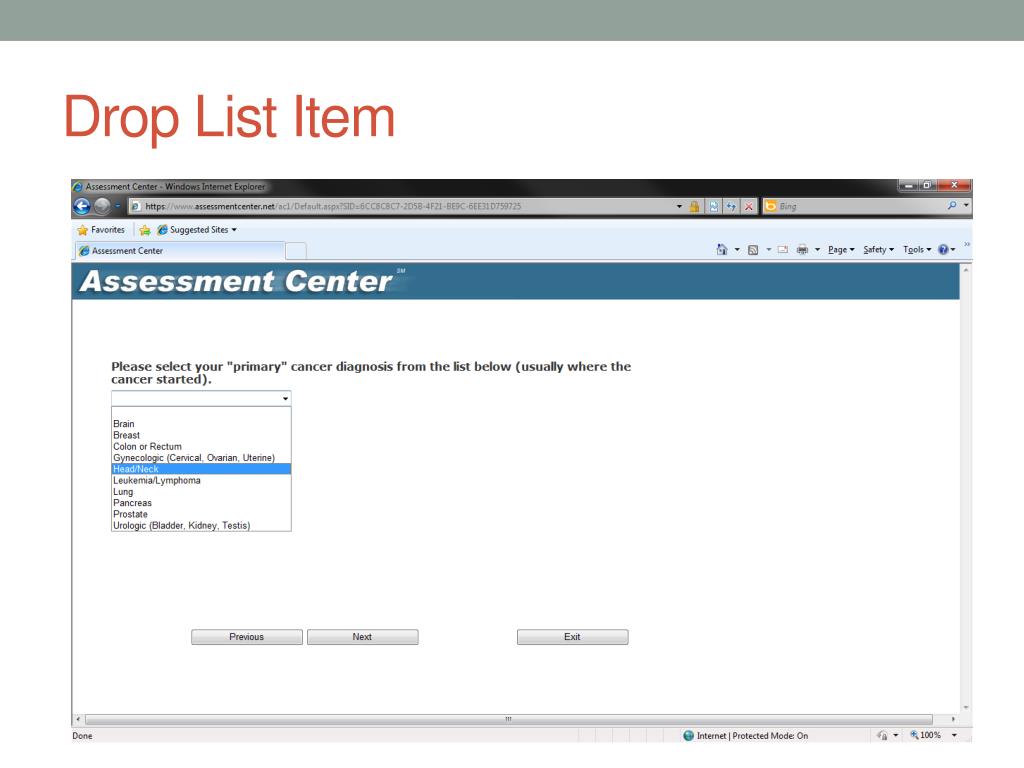Image resolution: width=1024 pixels, height=768 pixels.
Task: Click the browser Forward arrow button
Action: point(103,206)
